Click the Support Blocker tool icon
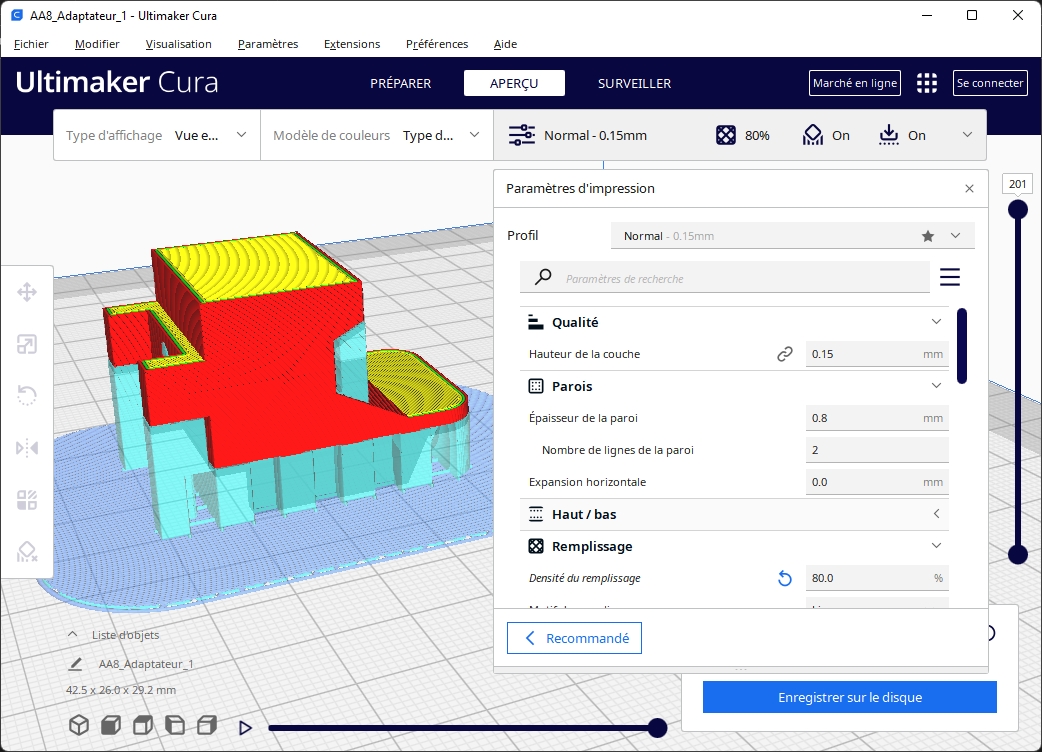This screenshot has width=1042, height=752. [x=27, y=552]
